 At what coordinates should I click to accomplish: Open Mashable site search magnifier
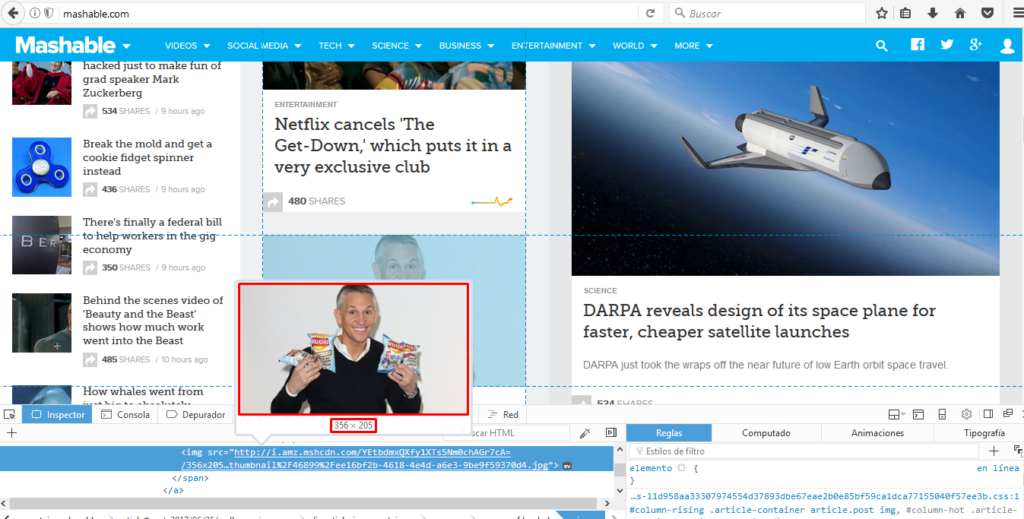pos(882,46)
